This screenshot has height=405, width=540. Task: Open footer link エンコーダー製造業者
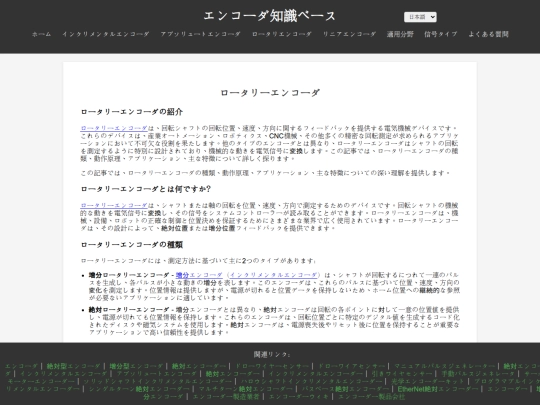226,397
